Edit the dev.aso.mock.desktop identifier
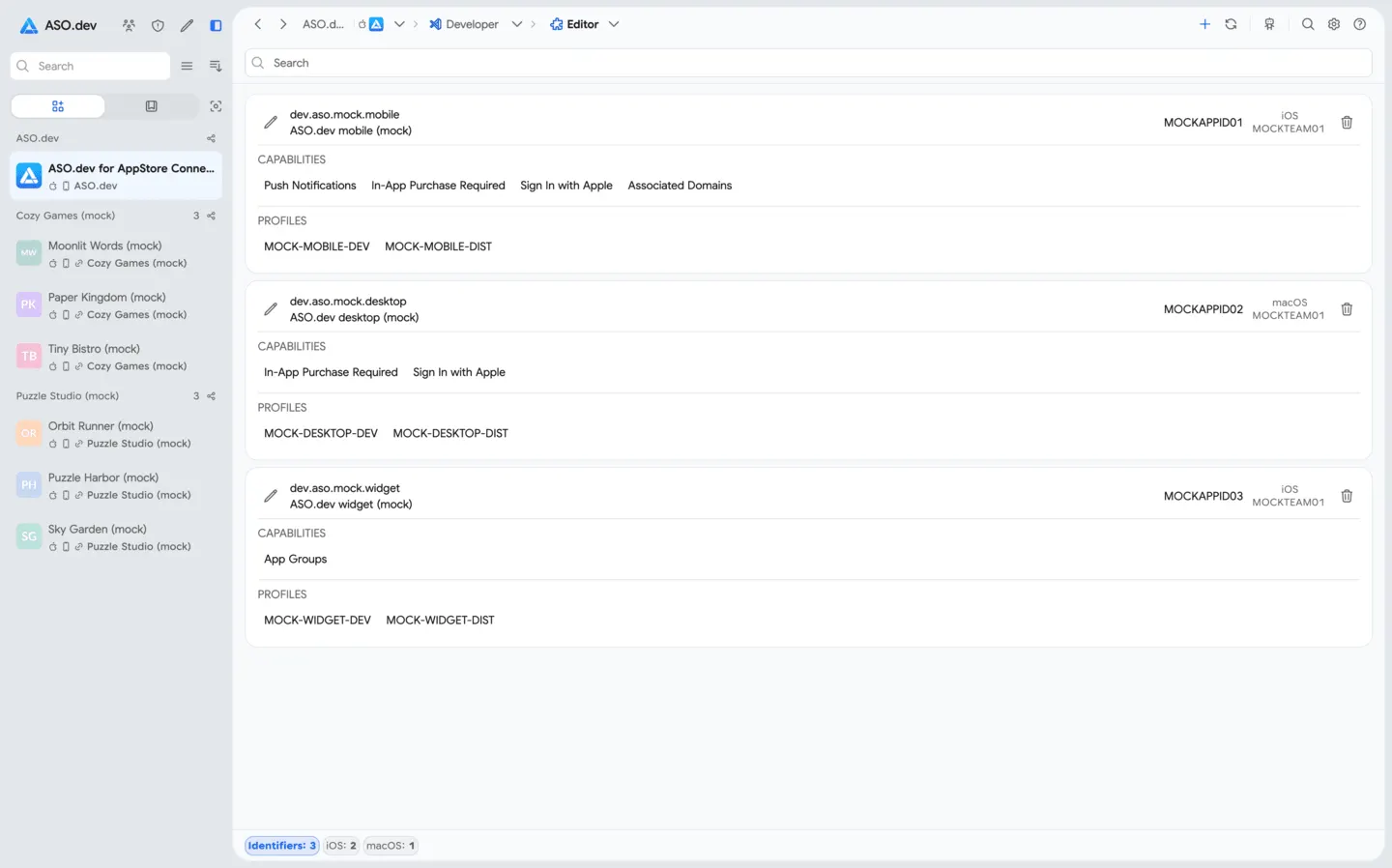1392x868 pixels. (271, 309)
